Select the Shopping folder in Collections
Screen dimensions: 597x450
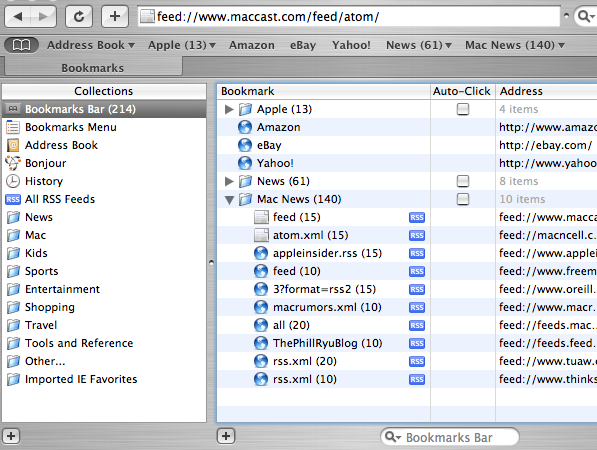click(x=104, y=307)
